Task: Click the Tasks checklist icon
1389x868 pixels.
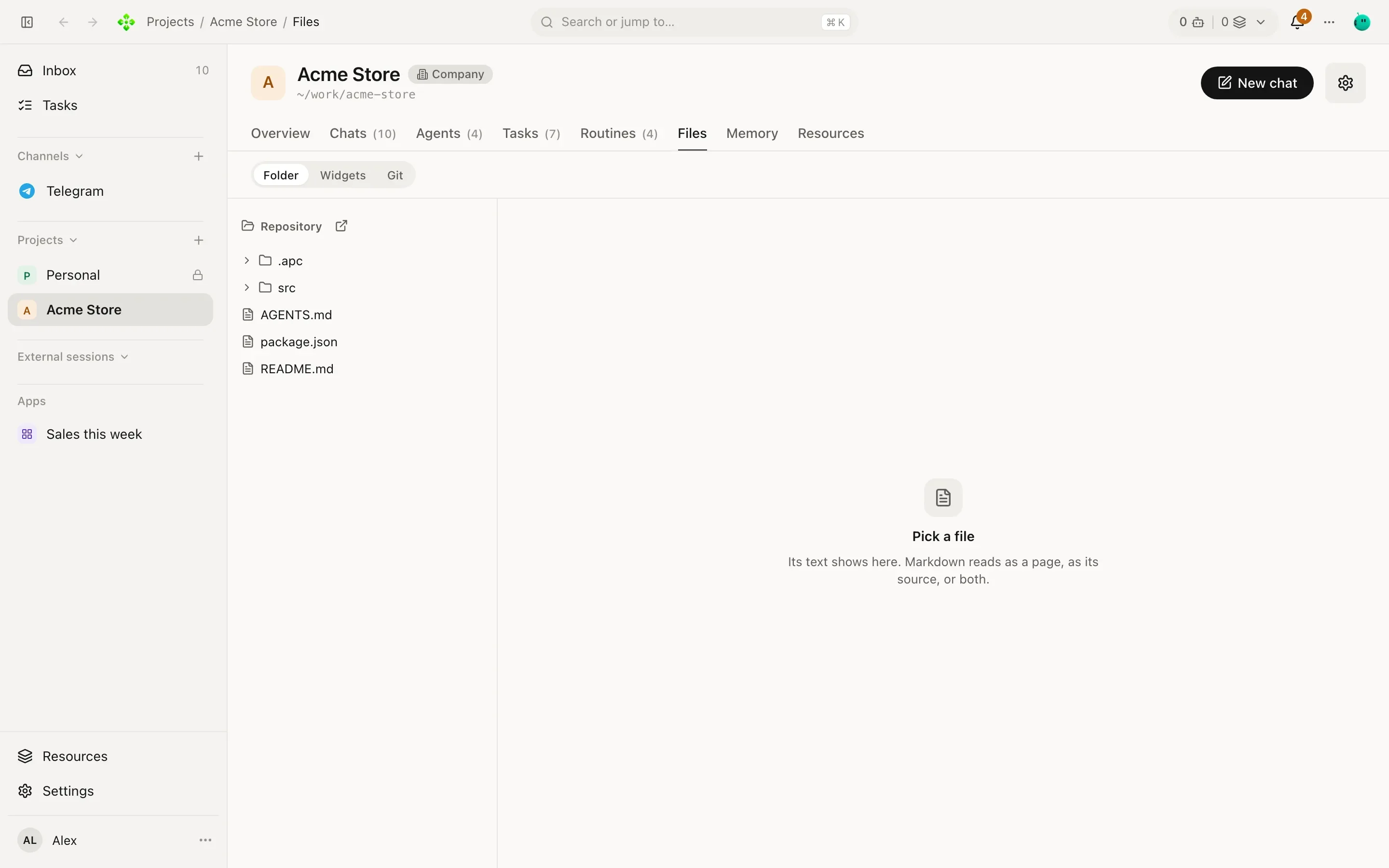Action: point(25,105)
